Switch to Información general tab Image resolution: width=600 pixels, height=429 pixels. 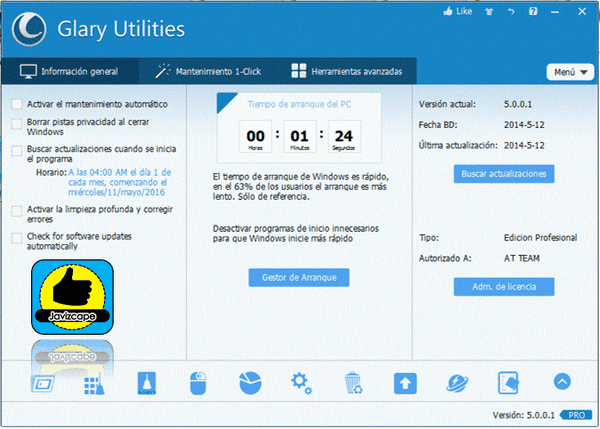point(70,72)
